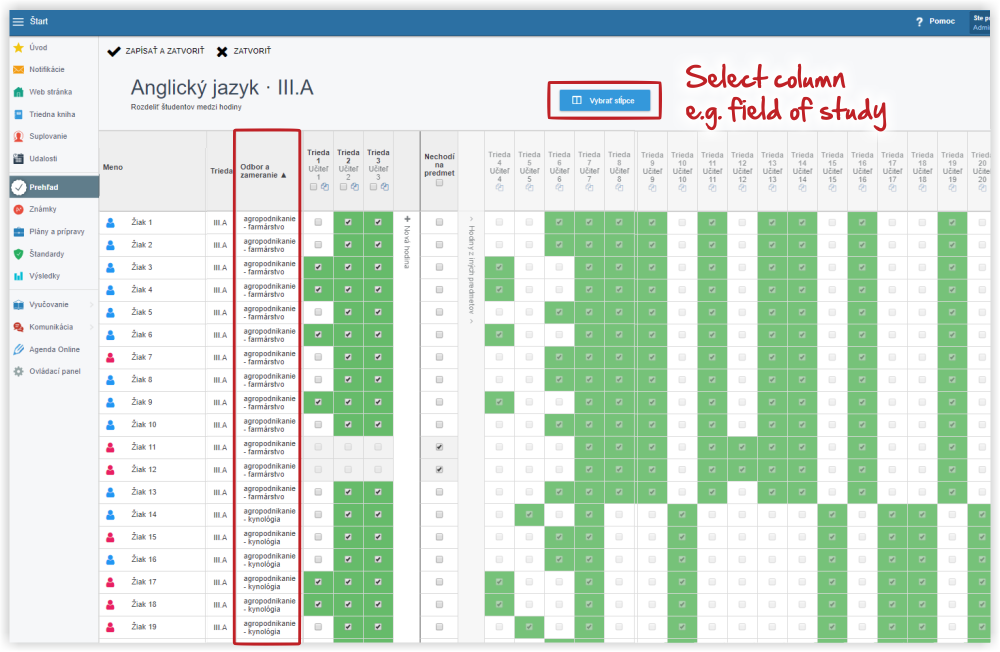This screenshot has height=652, width=1000.
Task: Click copy icon under Trieda 1 header
Action: point(325,187)
